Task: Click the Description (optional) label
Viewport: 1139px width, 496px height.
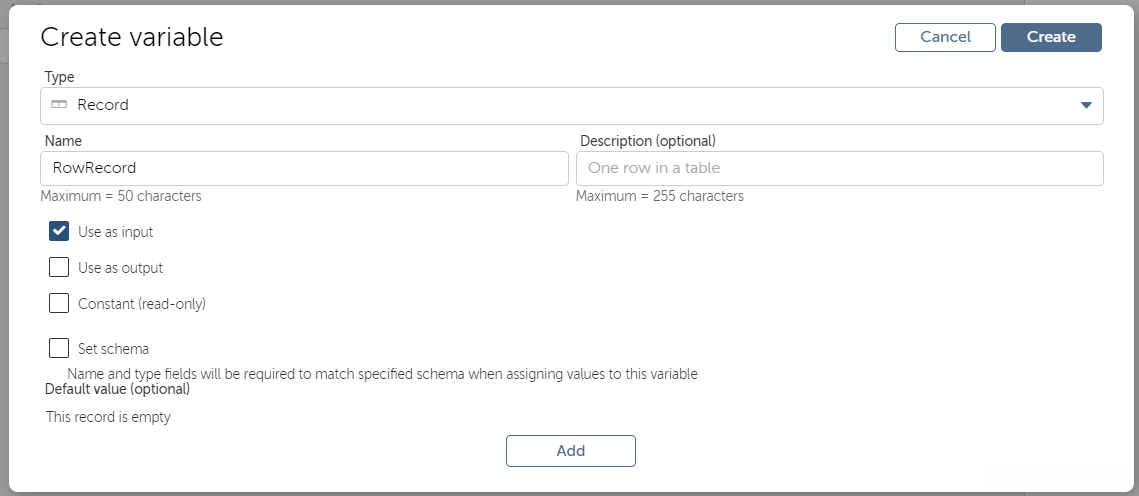Action: point(647,141)
